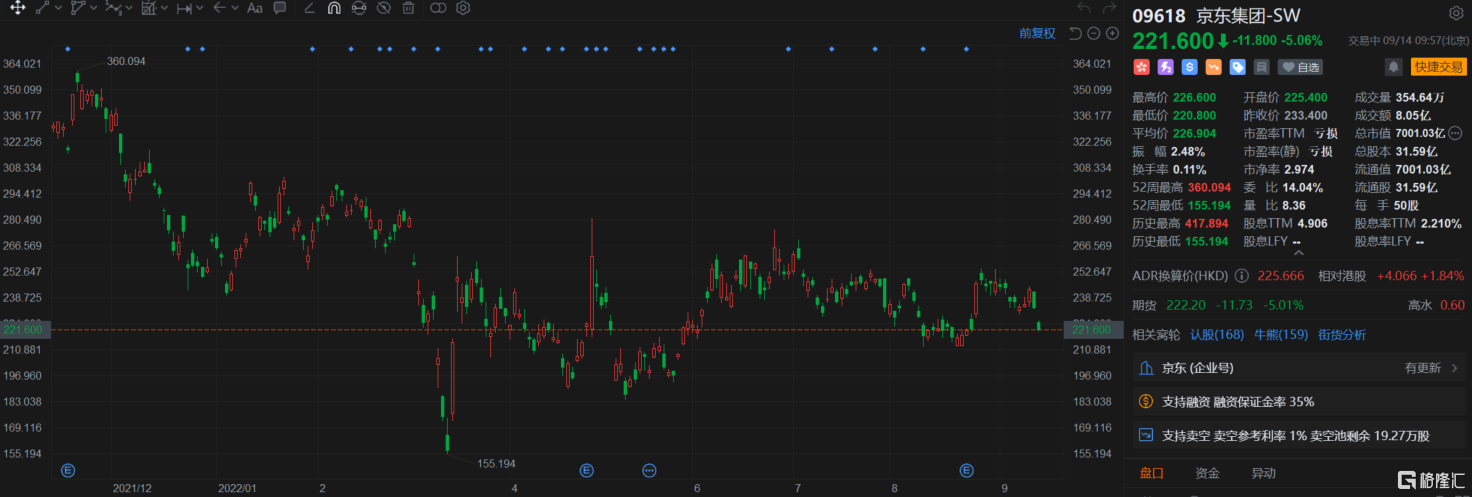The width and height of the screenshot is (1472, 497).
Task: Select the range measurement tool
Action: [184, 8]
